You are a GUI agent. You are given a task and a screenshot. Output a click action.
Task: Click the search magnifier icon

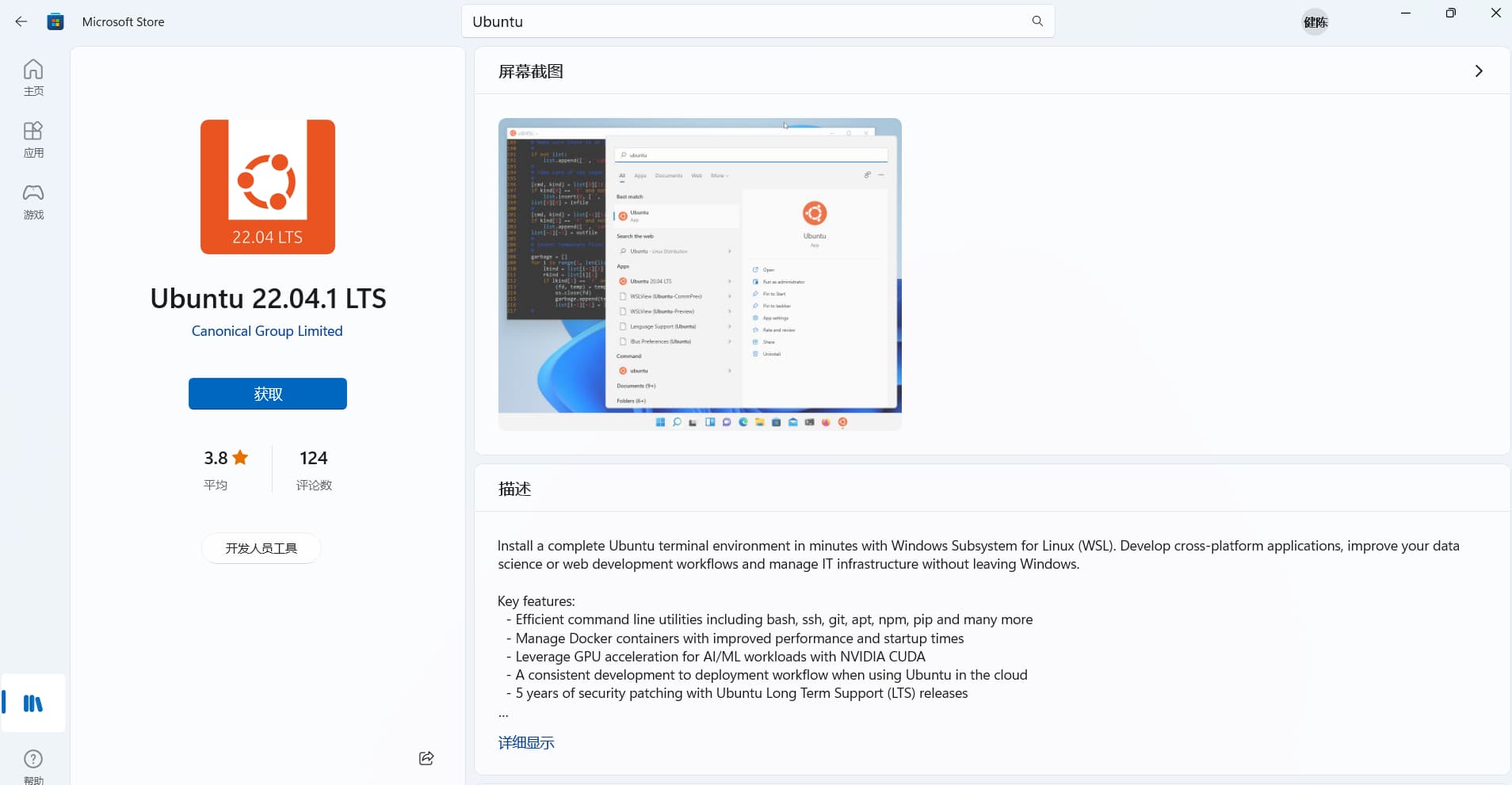coord(1037,21)
